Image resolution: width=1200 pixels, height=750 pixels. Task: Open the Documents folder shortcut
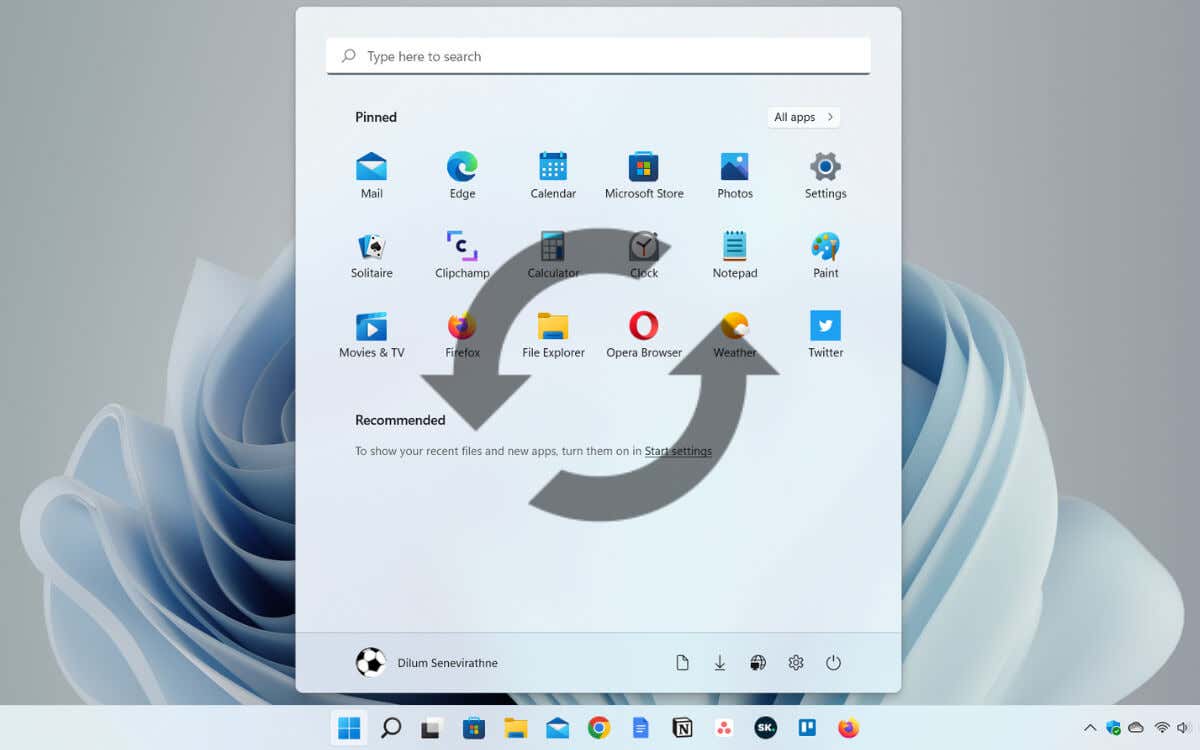682,662
